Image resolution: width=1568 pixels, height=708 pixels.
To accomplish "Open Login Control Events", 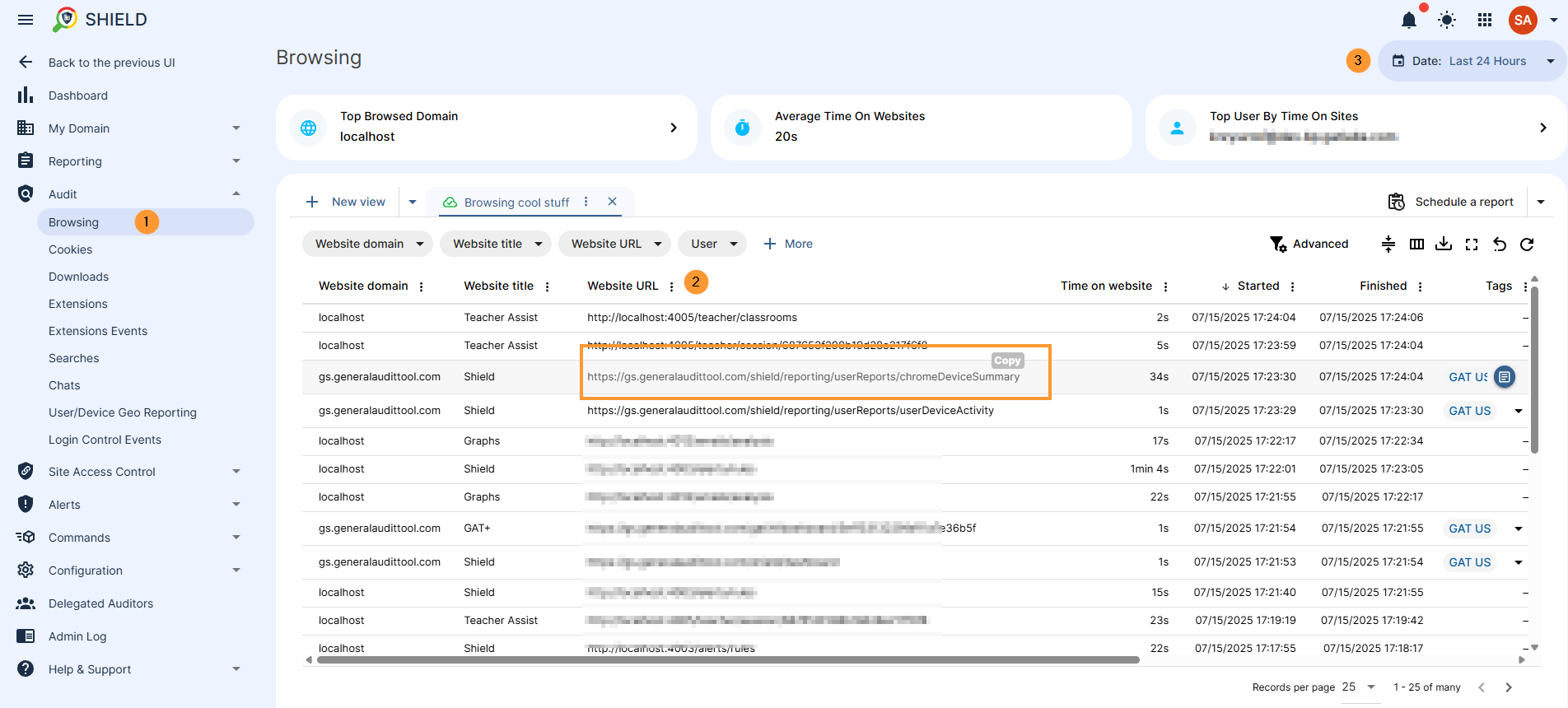I will click(x=105, y=440).
